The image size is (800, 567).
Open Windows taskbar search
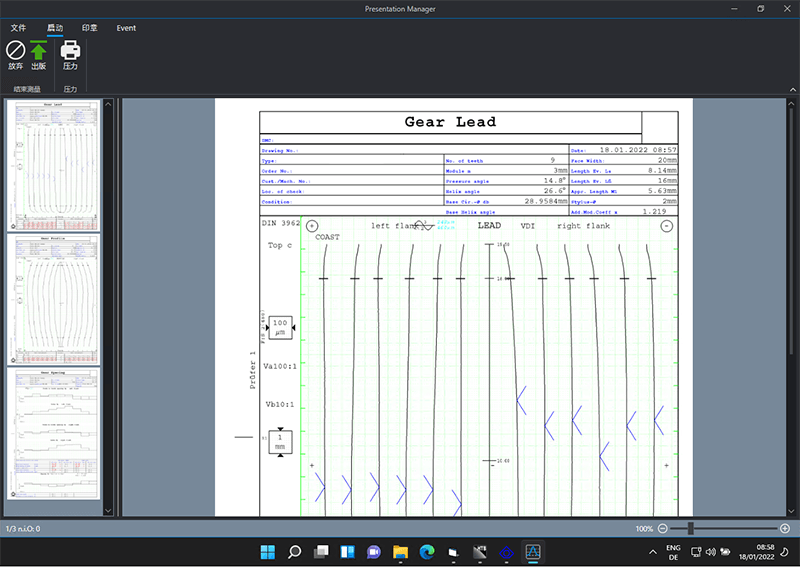point(294,552)
